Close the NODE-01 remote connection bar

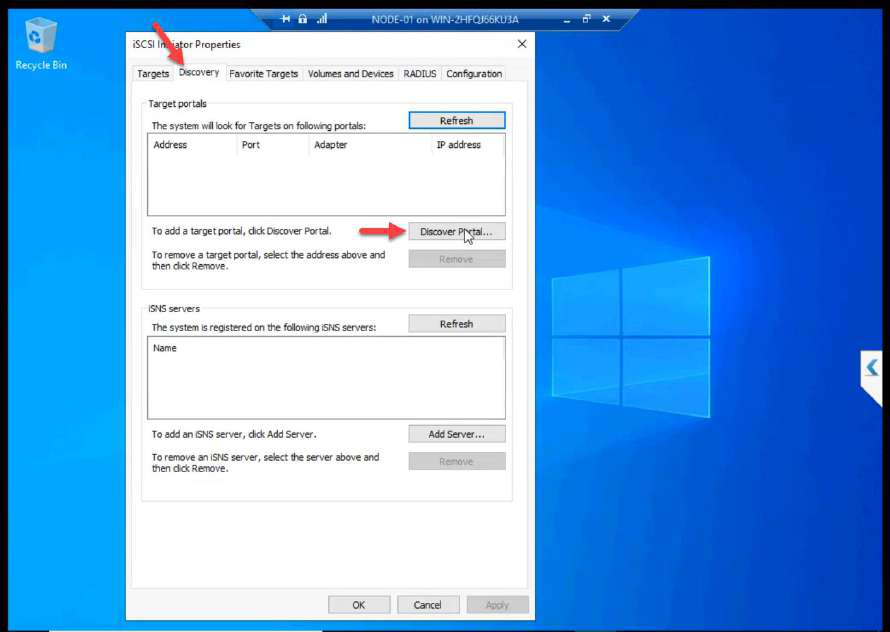606,19
